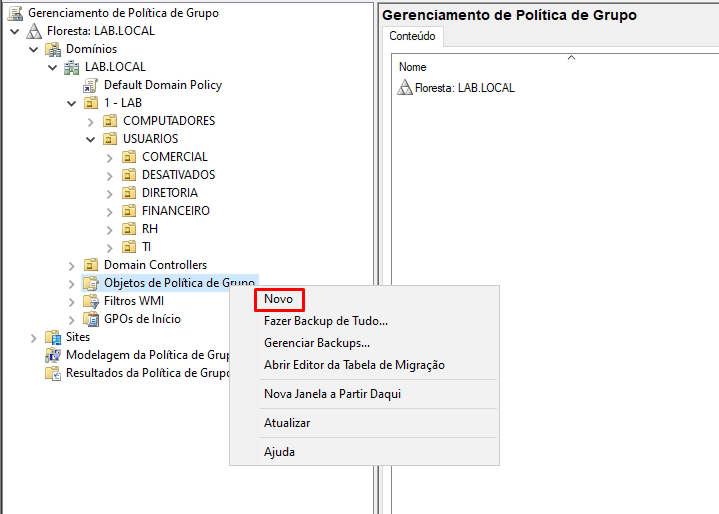Click the Gerenciamento de Política de Grupo root icon
The image size is (719, 514).
pyautogui.click(x=15, y=13)
